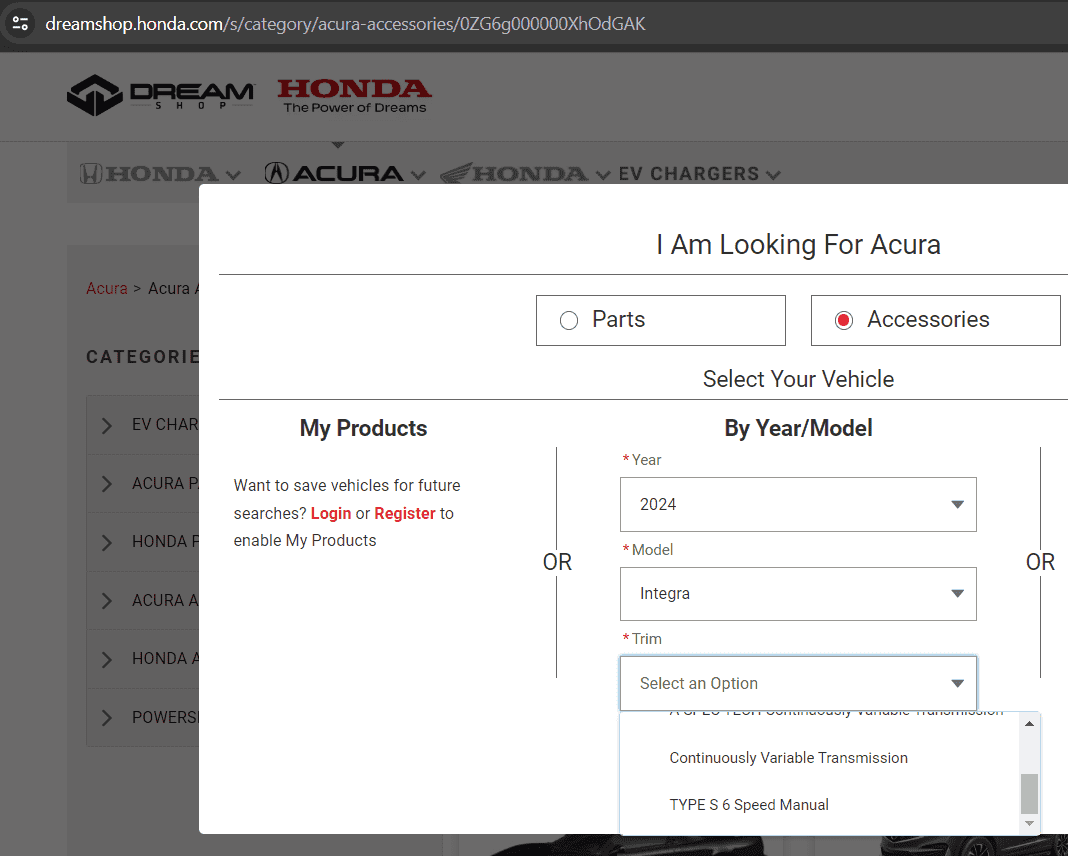1068x856 pixels.
Task: Open the EV CHARGERS navigation menu
Action: (x=689, y=172)
